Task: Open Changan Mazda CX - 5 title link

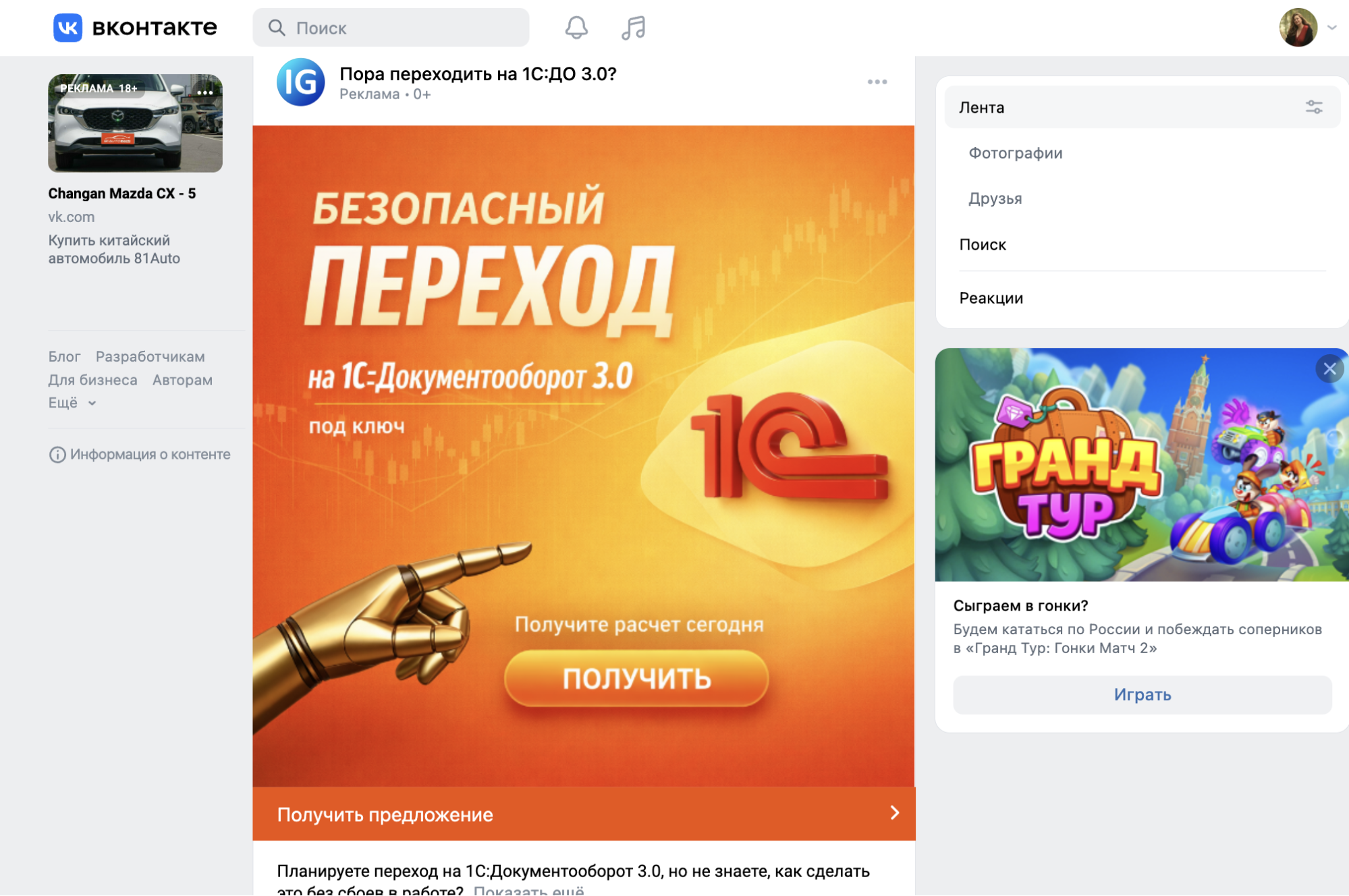Action: (122, 194)
